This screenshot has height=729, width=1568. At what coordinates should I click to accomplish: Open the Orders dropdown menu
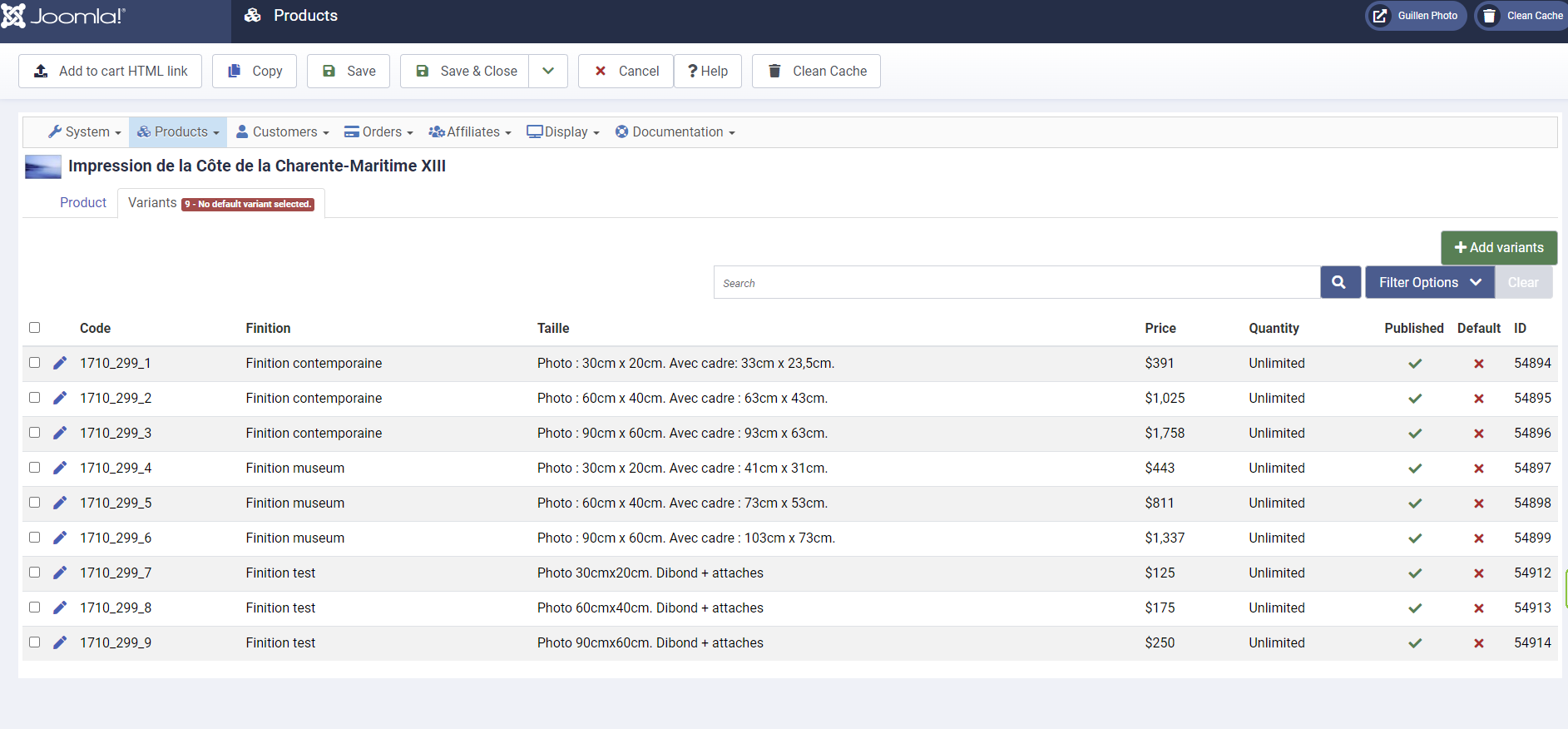pyautogui.click(x=378, y=132)
